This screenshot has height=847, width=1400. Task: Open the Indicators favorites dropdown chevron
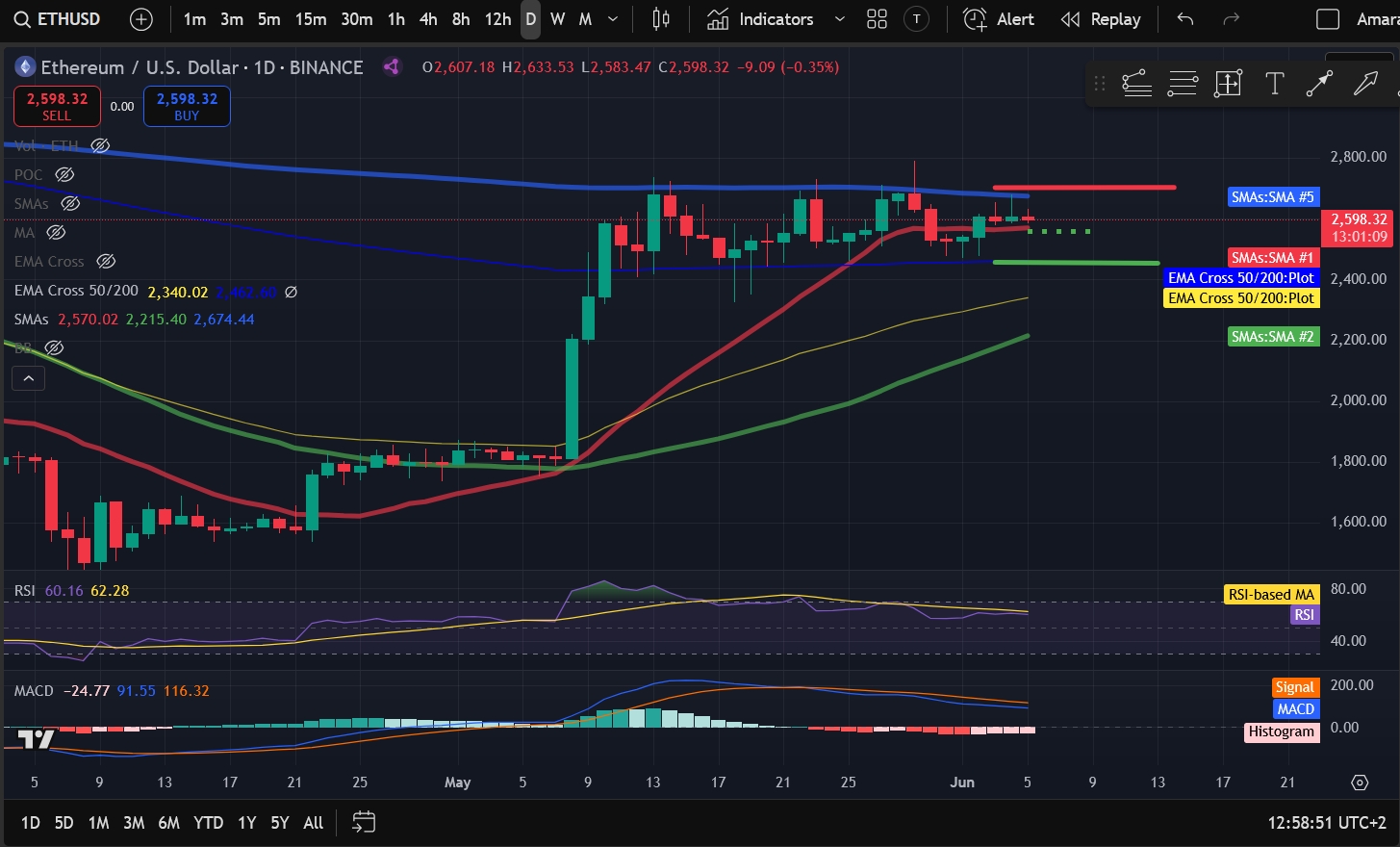point(839,19)
